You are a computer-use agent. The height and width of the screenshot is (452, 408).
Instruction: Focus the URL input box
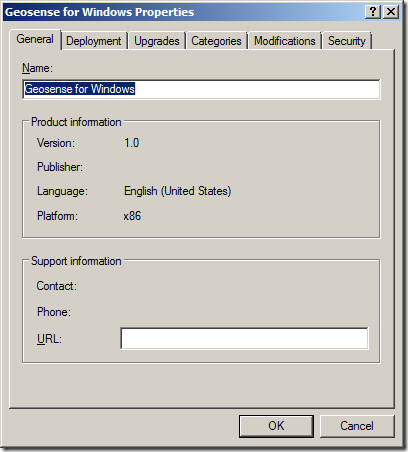[x=244, y=338]
